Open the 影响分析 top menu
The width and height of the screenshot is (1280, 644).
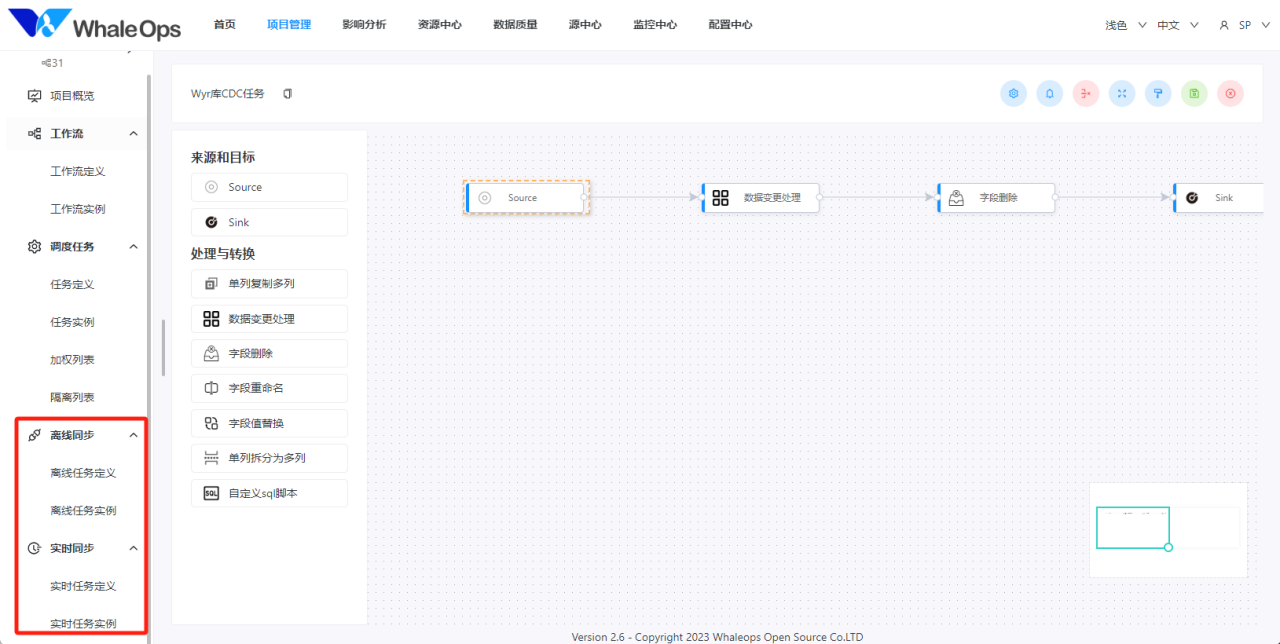coord(364,25)
